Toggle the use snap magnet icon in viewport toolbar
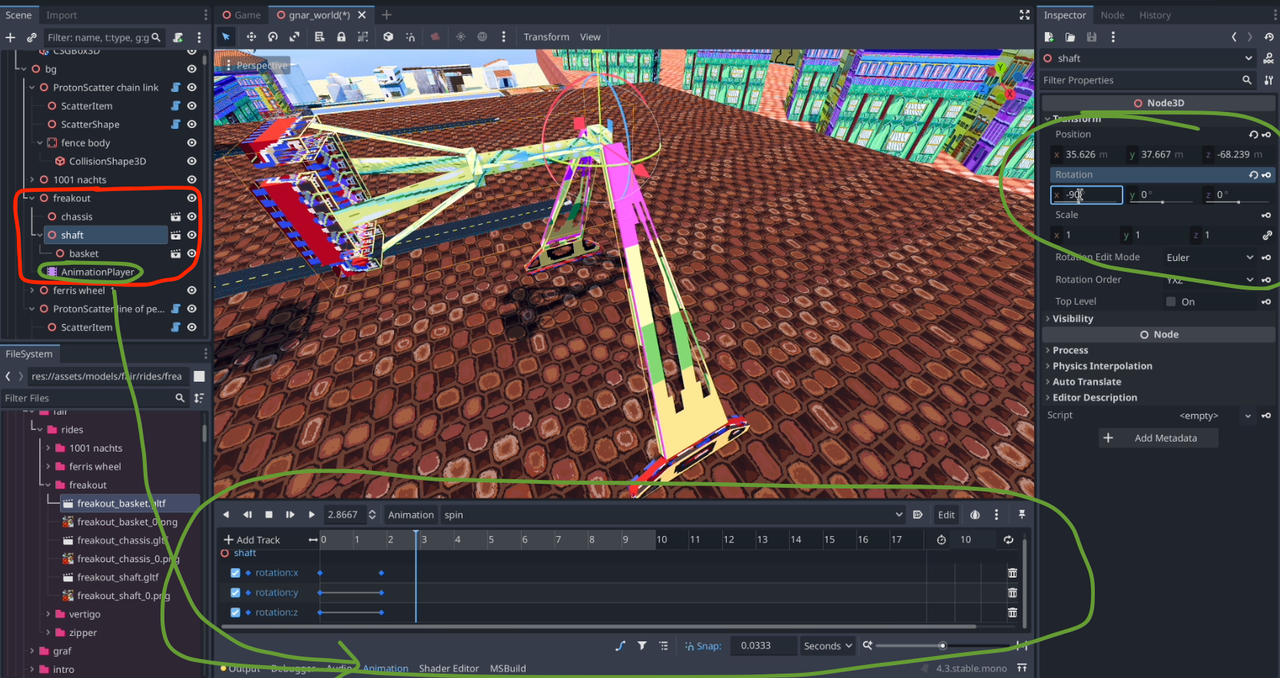 click(412, 37)
